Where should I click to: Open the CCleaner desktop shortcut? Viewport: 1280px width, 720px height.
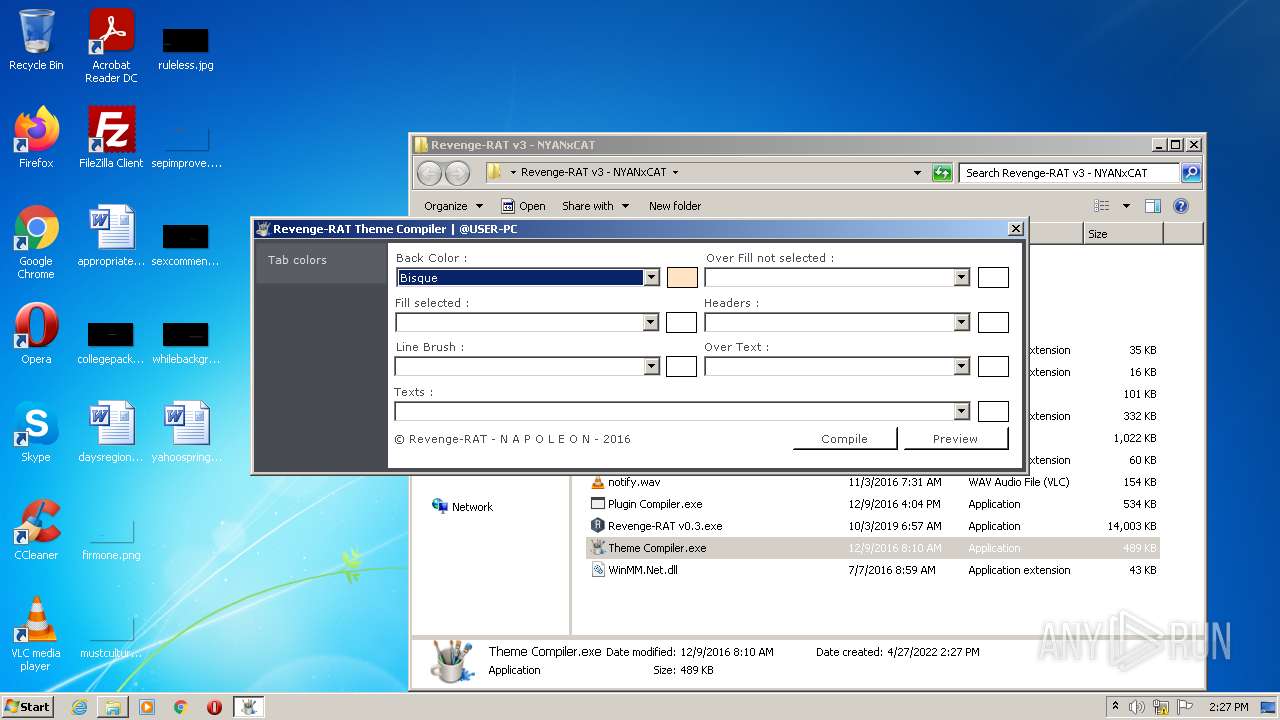point(36,530)
